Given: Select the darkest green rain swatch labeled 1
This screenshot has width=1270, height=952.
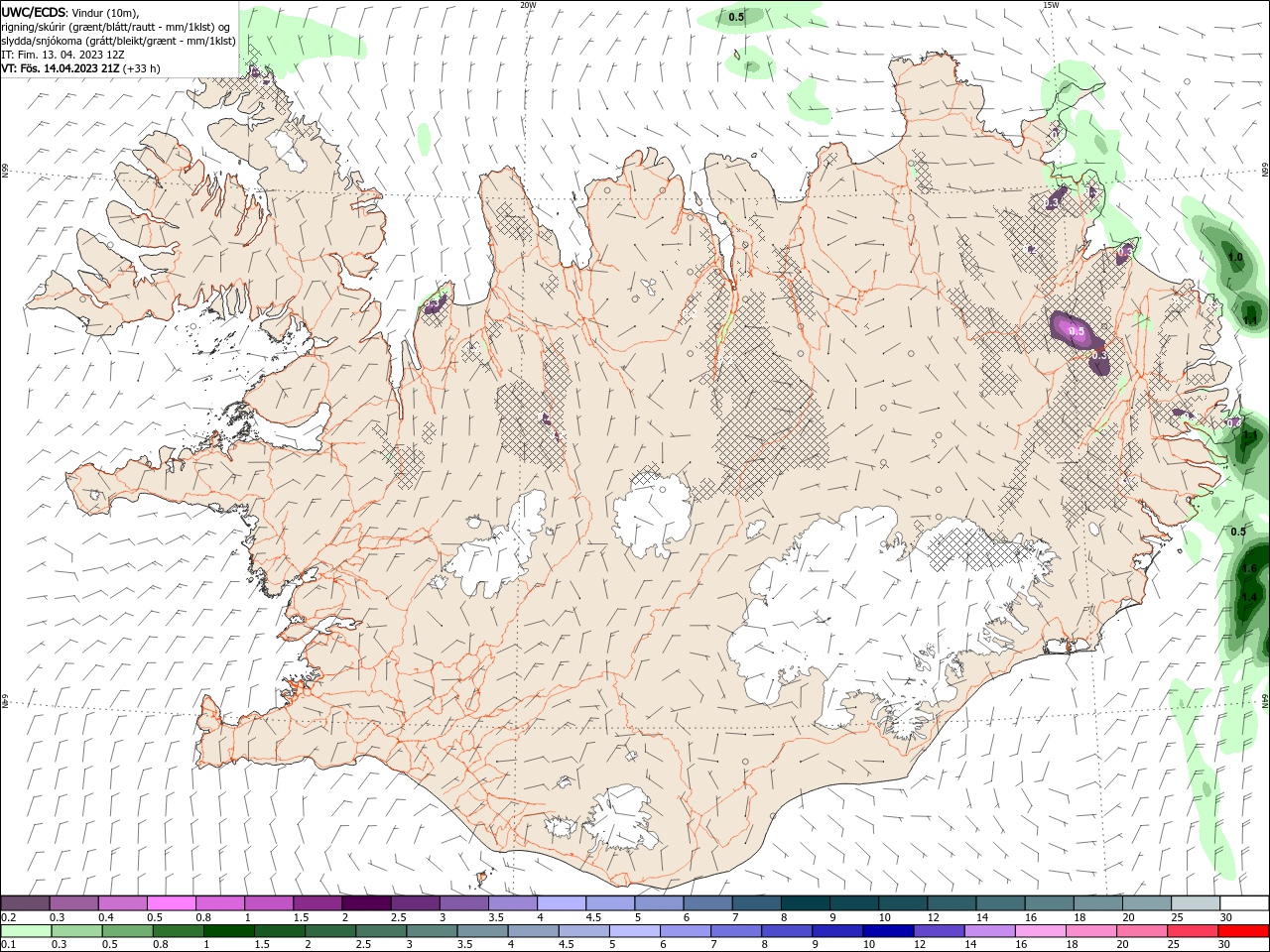Looking at the screenshot, I should [x=229, y=931].
